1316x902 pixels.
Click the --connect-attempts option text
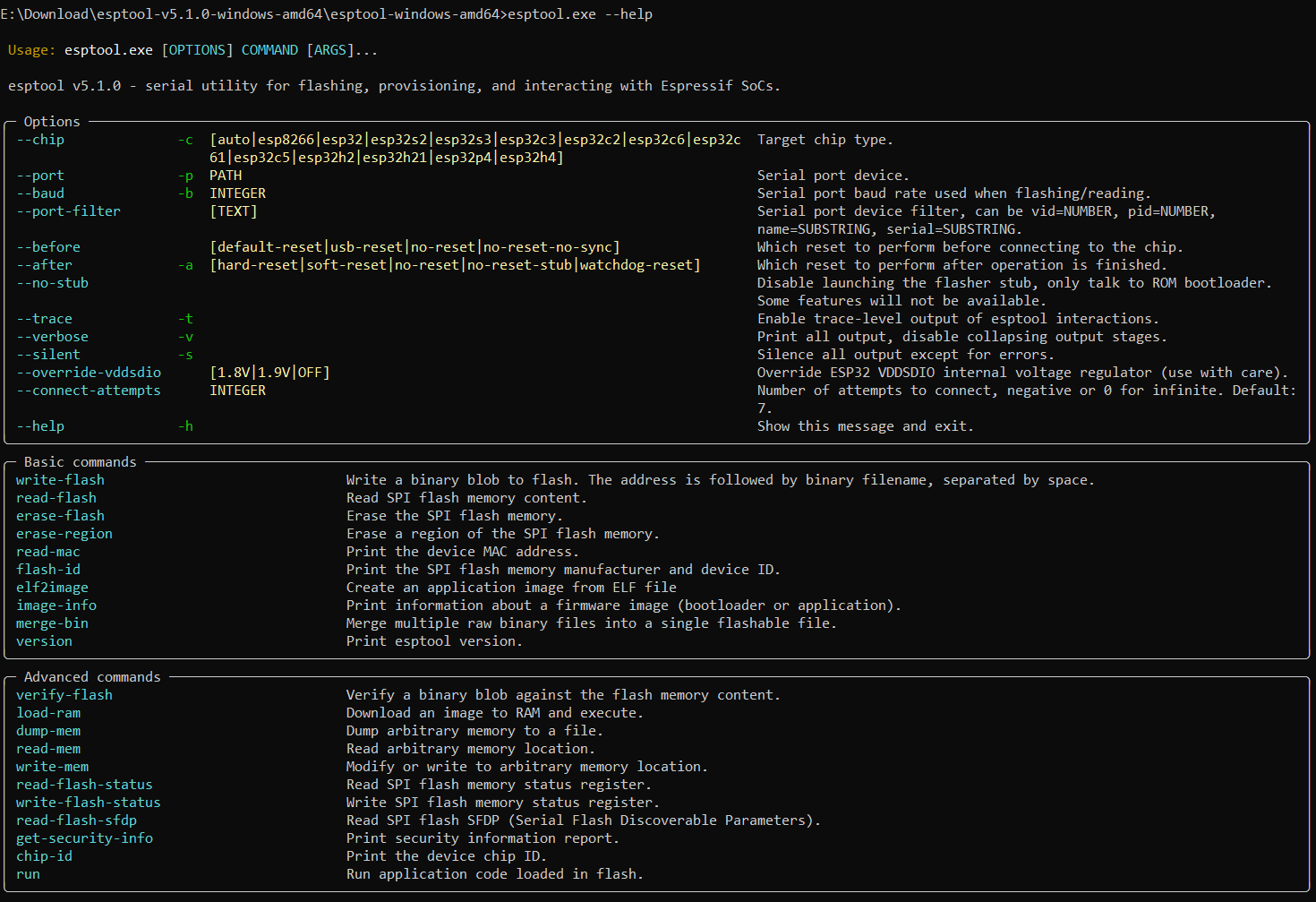[89, 391]
